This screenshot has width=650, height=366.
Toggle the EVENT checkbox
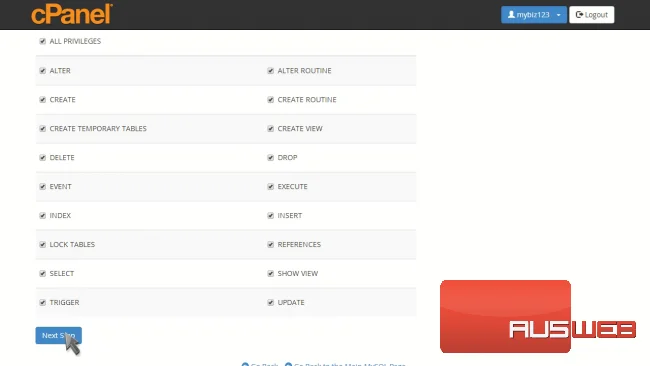[x=43, y=187]
